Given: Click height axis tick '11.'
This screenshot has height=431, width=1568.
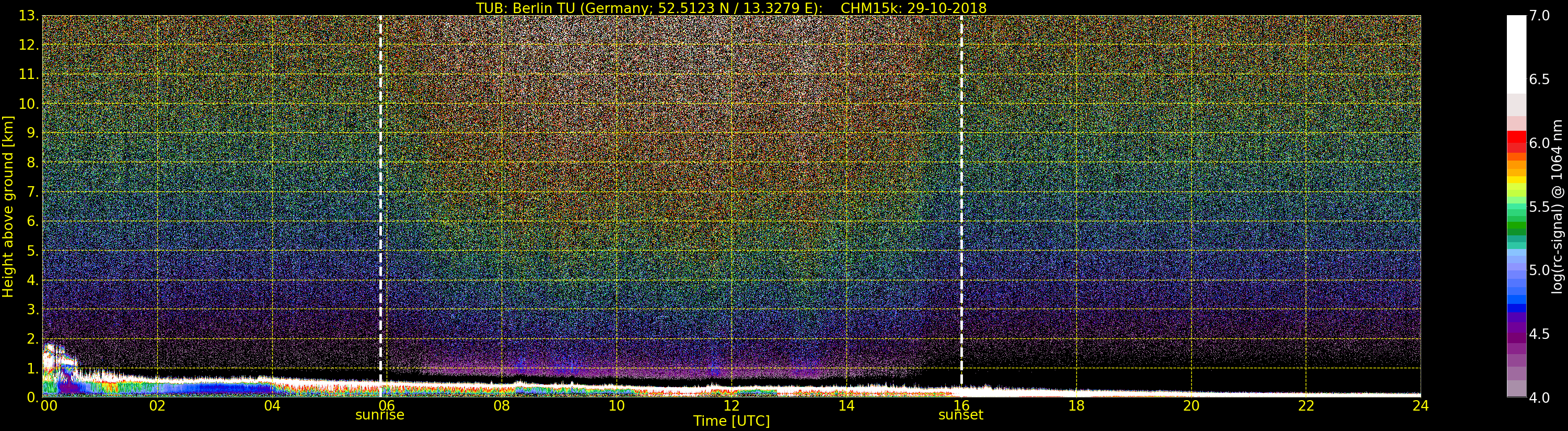Looking at the screenshot, I should point(29,75).
